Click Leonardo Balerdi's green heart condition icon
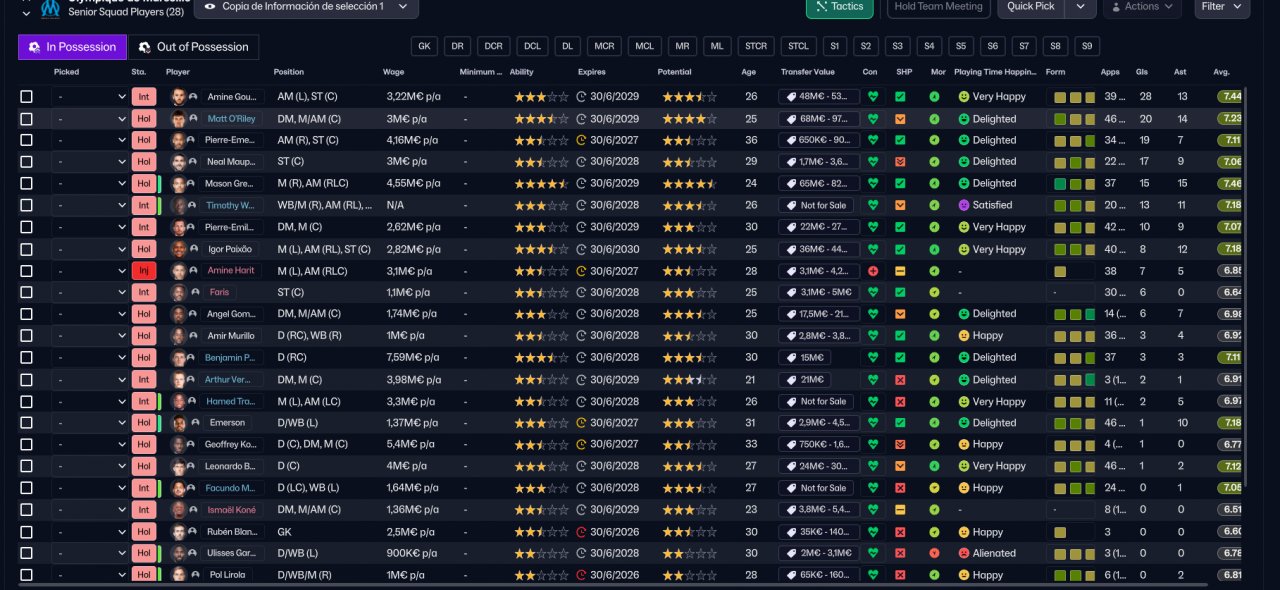This screenshot has width=1280, height=590. click(x=873, y=466)
